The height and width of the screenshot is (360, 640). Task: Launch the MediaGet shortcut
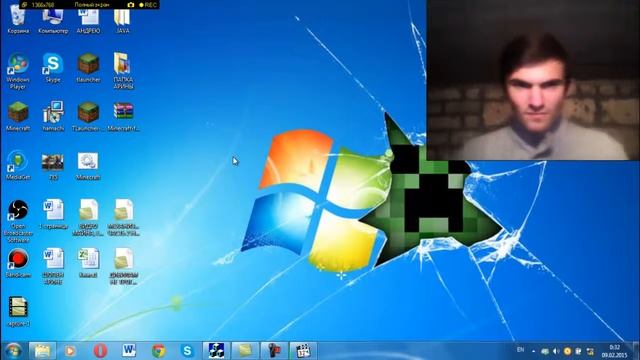click(x=18, y=165)
